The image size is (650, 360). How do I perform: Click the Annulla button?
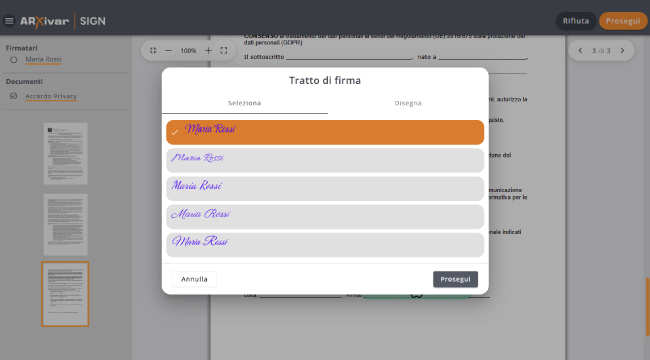(194, 279)
